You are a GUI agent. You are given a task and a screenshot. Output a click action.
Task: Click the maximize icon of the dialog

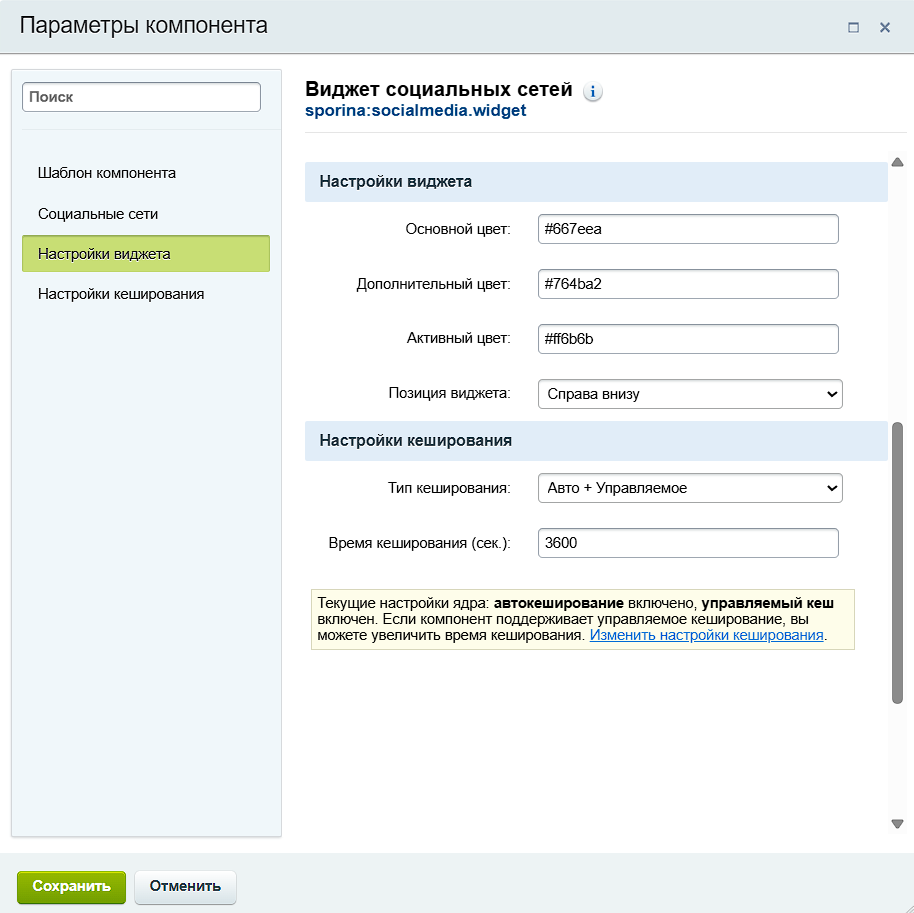click(x=853, y=28)
